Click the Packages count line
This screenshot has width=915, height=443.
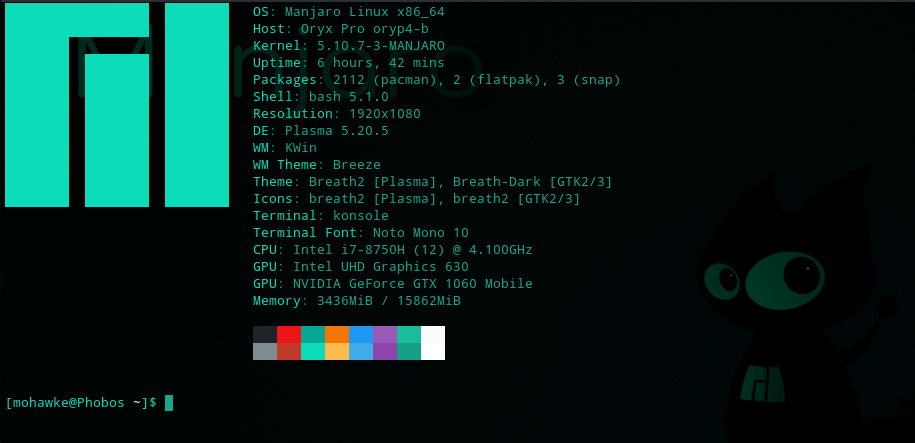tap(436, 80)
